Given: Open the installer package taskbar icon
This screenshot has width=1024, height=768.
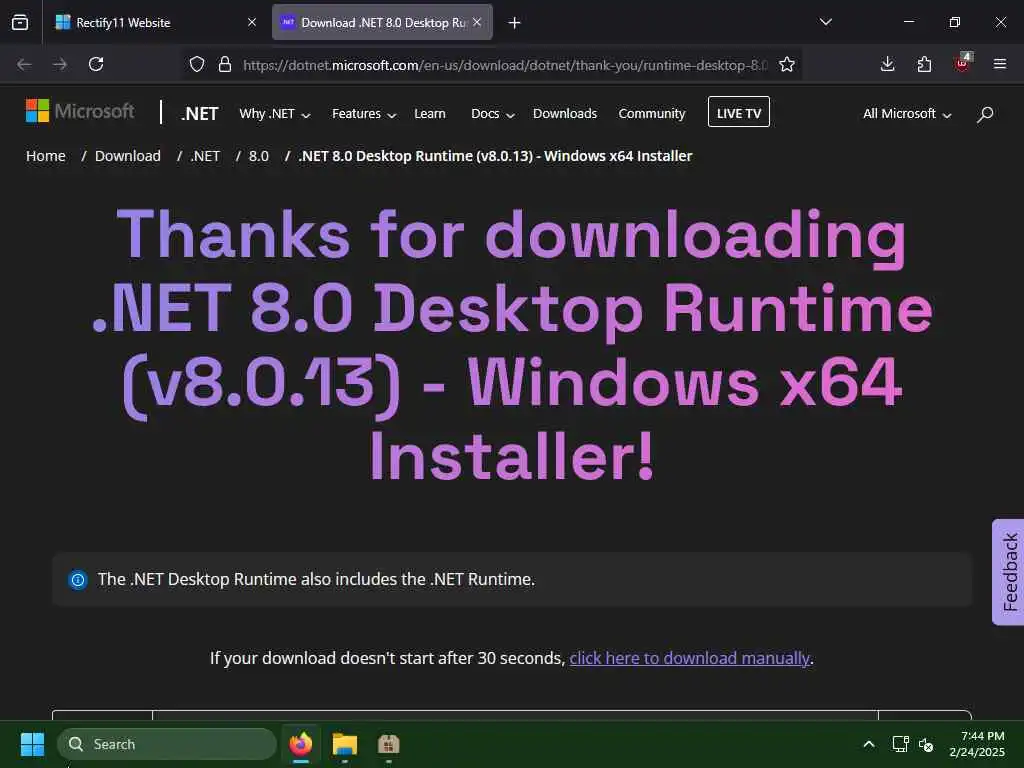Looking at the screenshot, I should (x=388, y=744).
